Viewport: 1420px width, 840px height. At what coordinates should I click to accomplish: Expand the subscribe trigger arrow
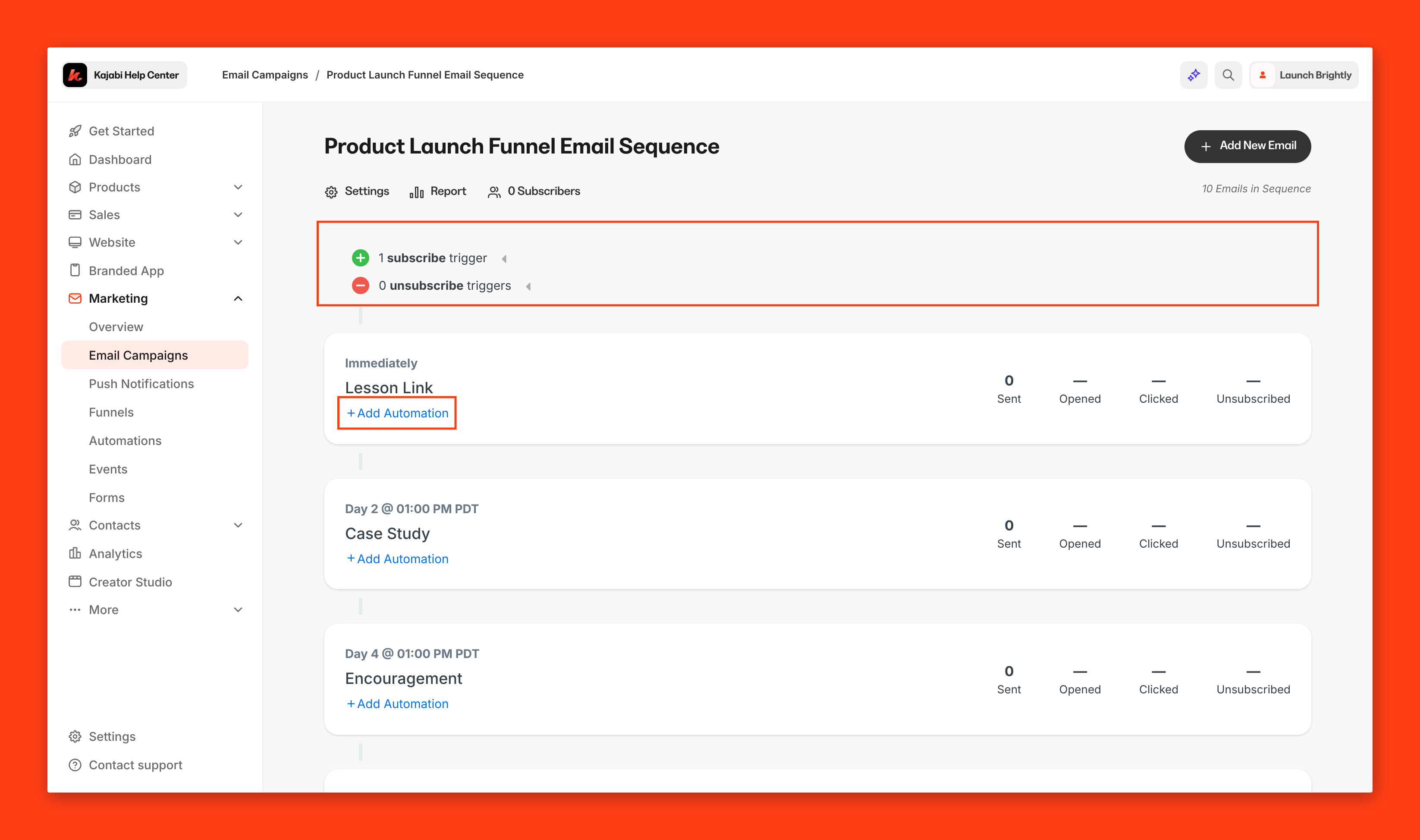point(504,259)
